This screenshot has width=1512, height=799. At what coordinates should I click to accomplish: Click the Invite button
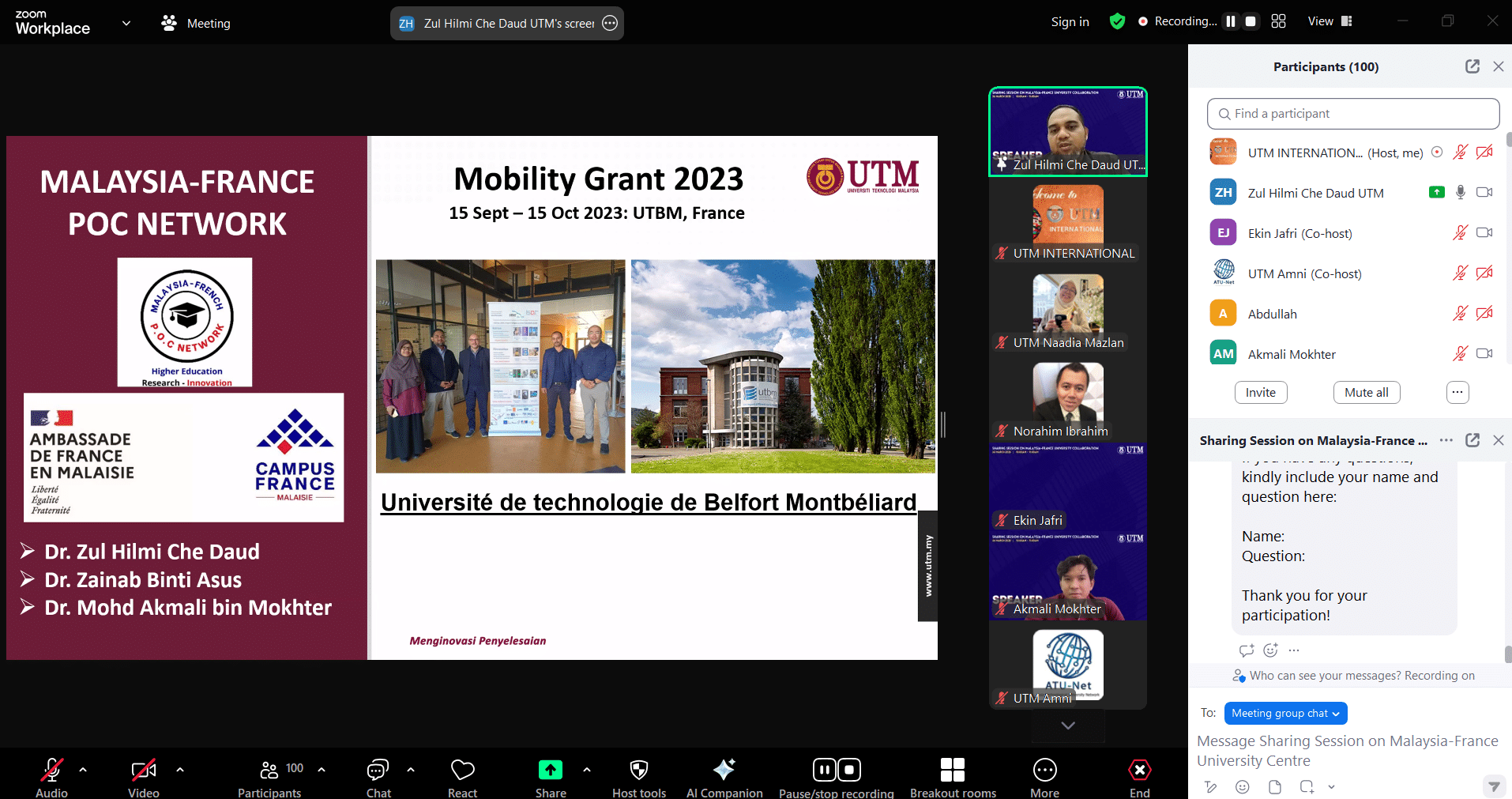[x=1261, y=392]
